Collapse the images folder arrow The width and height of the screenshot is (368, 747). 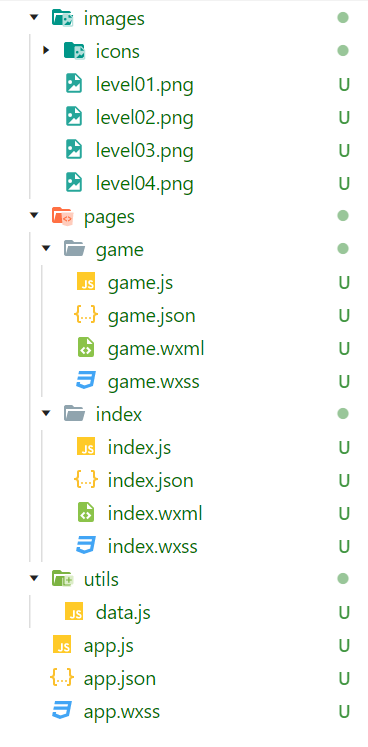(34, 18)
